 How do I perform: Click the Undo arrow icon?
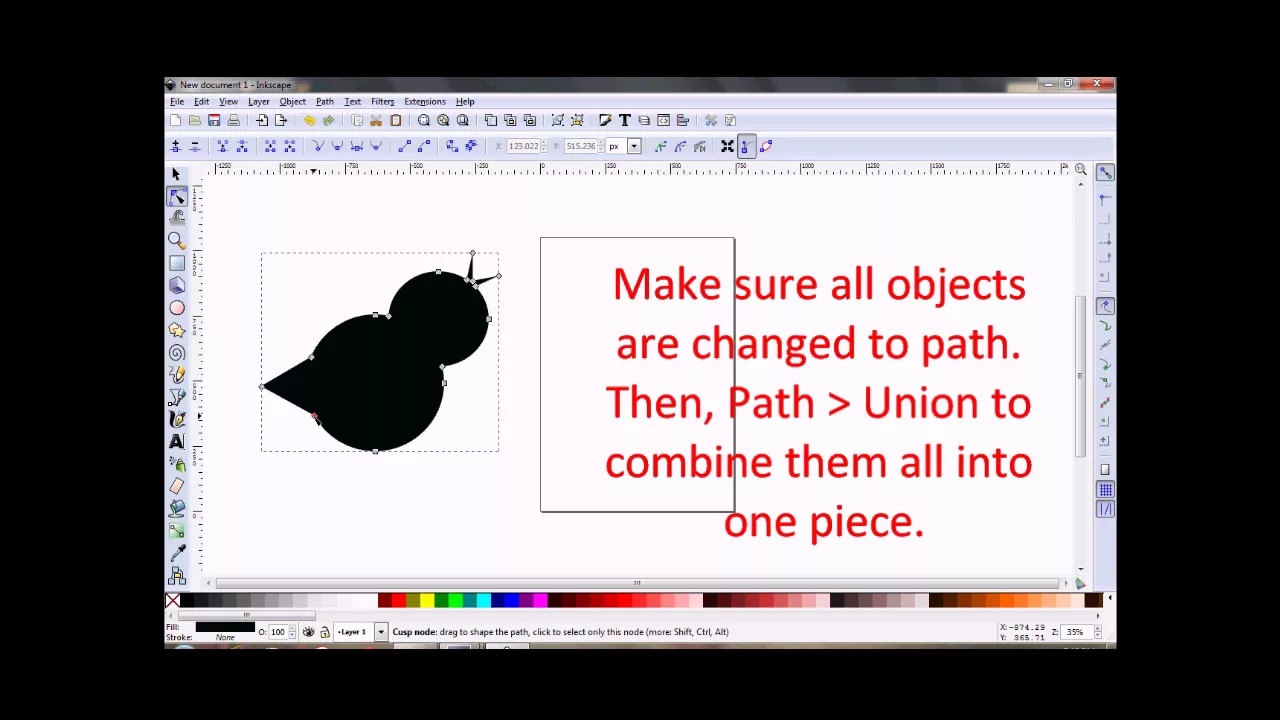tap(309, 120)
